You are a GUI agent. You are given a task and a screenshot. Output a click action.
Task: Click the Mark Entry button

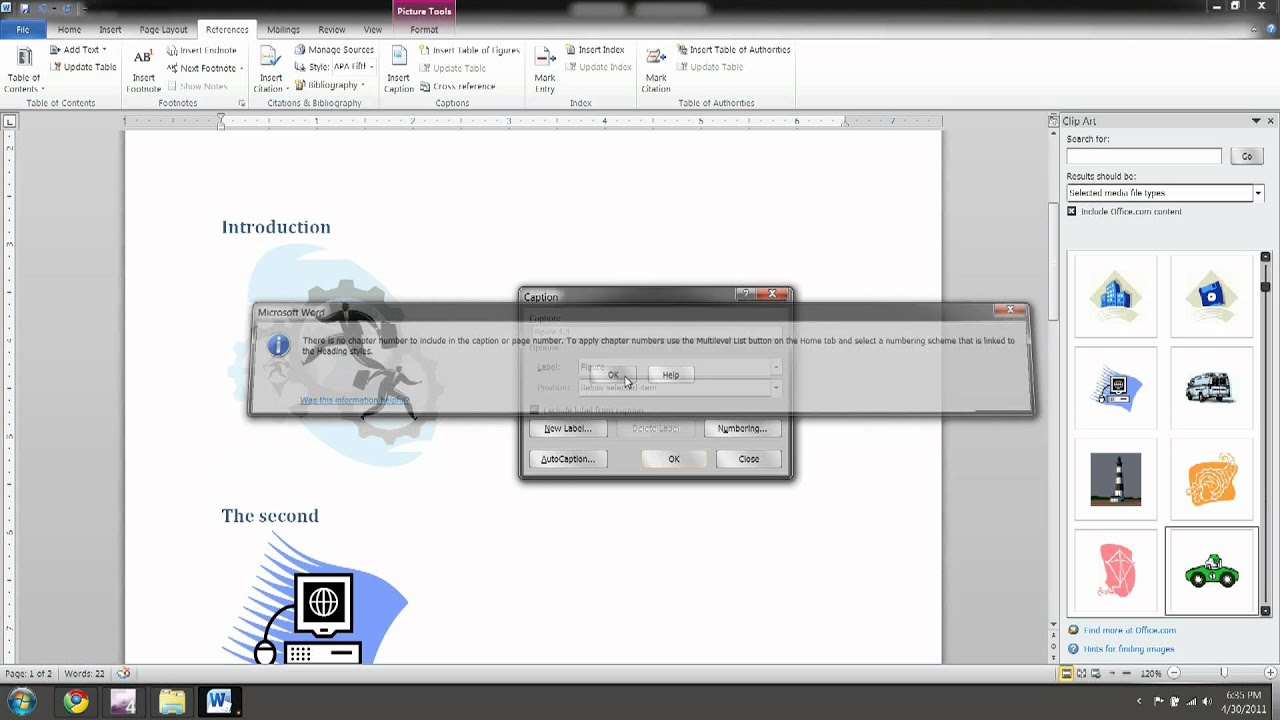click(x=544, y=69)
